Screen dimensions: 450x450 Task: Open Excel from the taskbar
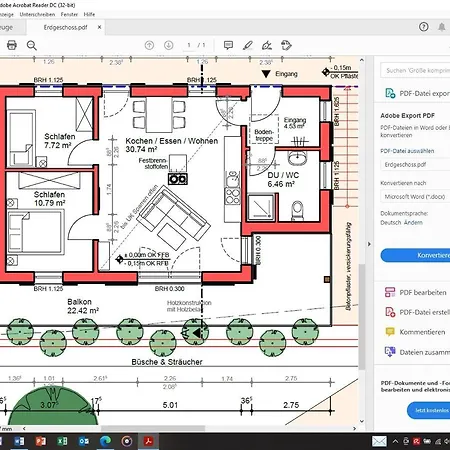[x=62, y=441]
